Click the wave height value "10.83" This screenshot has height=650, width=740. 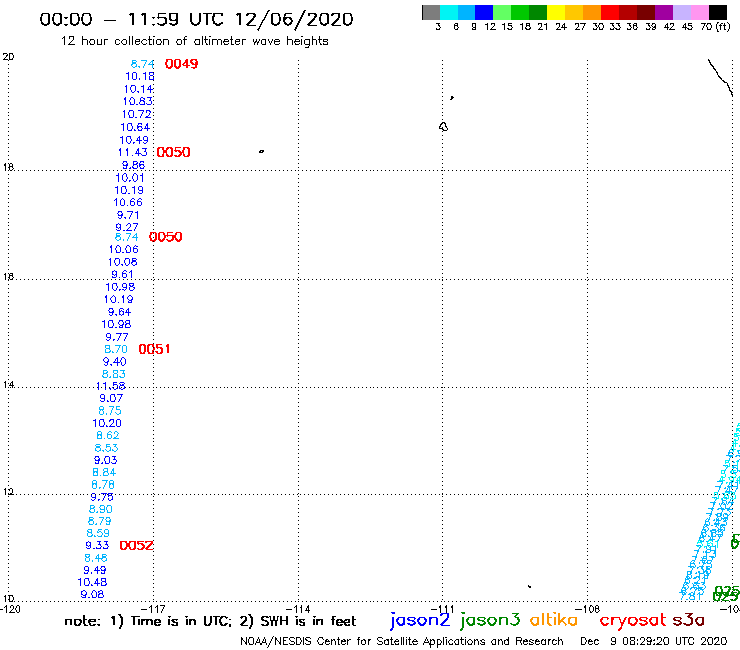pyautogui.click(x=138, y=101)
